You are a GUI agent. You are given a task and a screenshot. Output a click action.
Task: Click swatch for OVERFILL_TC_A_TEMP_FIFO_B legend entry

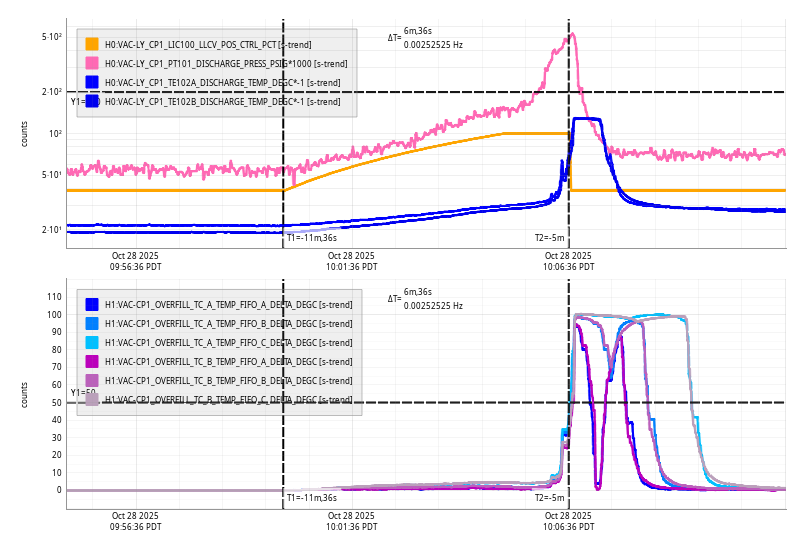click(x=92, y=323)
